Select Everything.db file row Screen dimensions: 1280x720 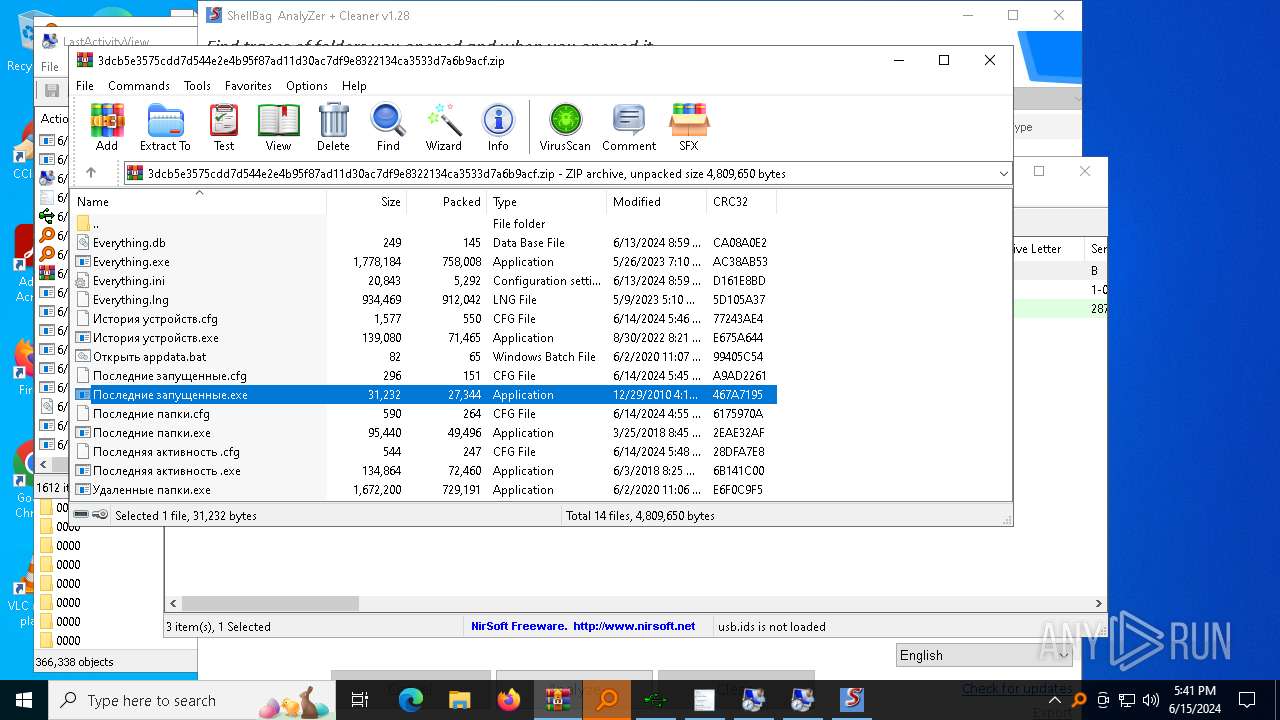click(x=424, y=243)
